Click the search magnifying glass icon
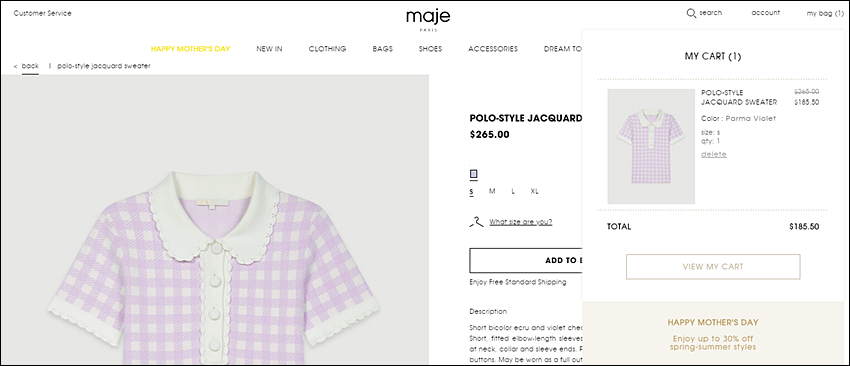Viewport: 850px width, 366px height. coord(691,13)
